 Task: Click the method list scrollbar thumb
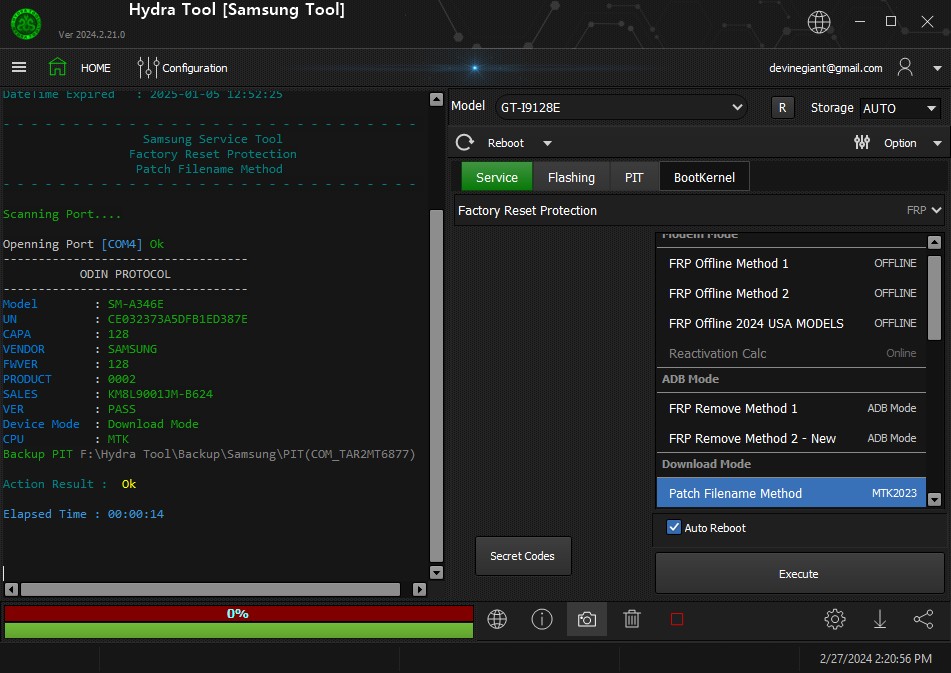[x=935, y=297]
